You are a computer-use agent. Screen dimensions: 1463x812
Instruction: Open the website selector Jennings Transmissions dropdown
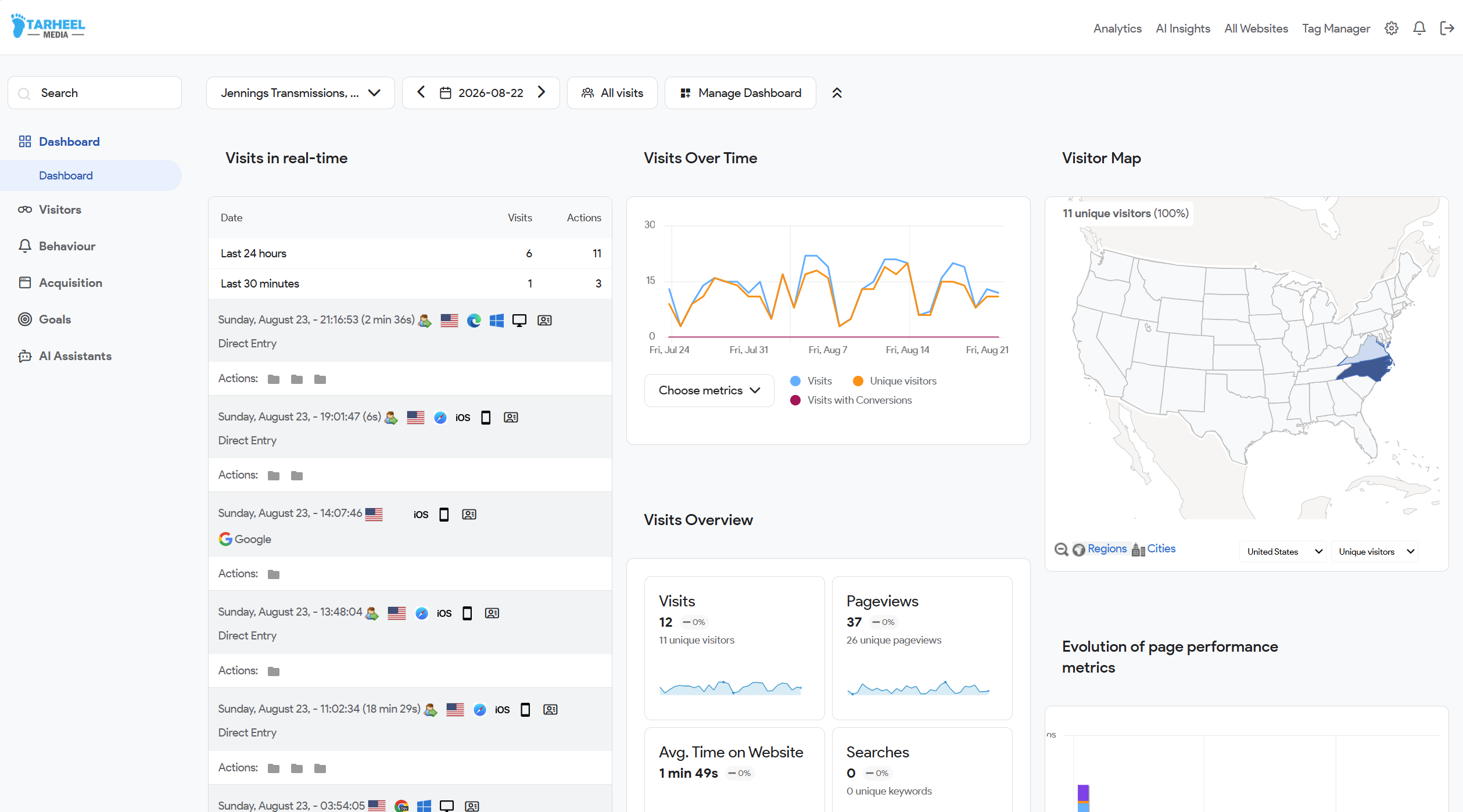tap(300, 93)
